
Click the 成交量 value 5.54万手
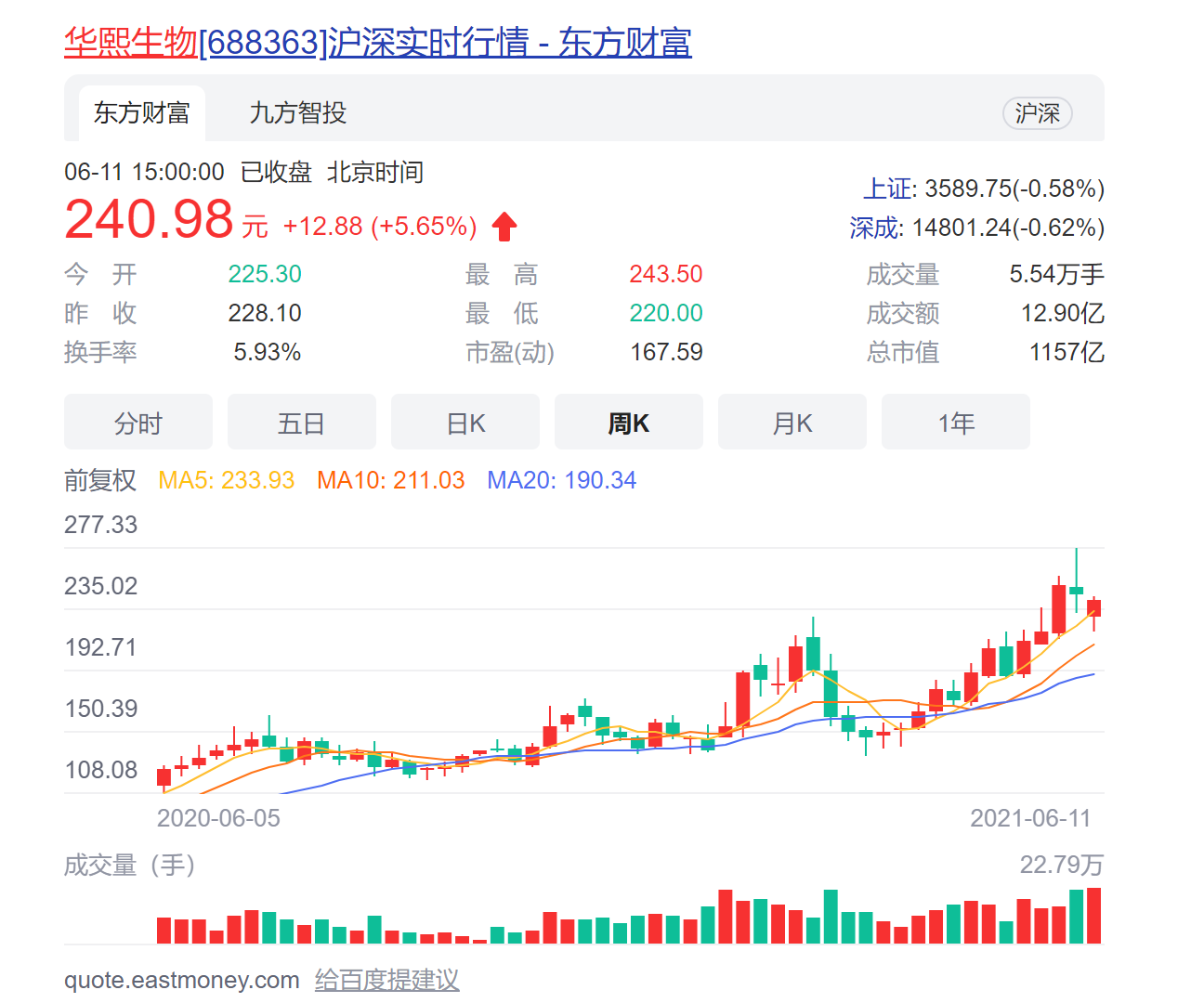point(1057,274)
